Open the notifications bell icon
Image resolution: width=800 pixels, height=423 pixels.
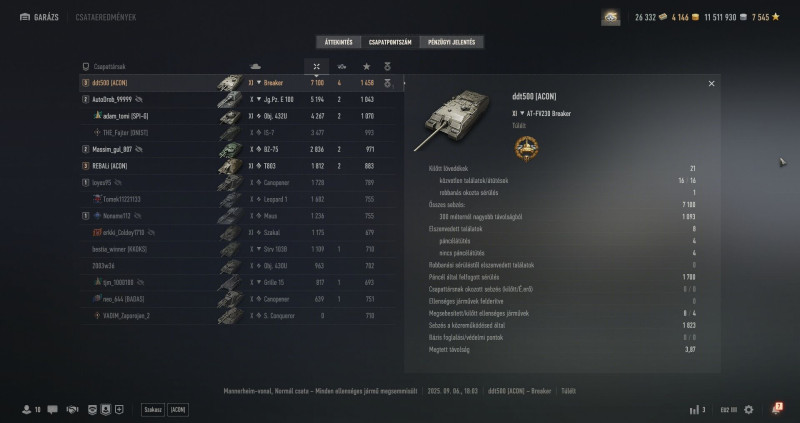coord(777,408)
